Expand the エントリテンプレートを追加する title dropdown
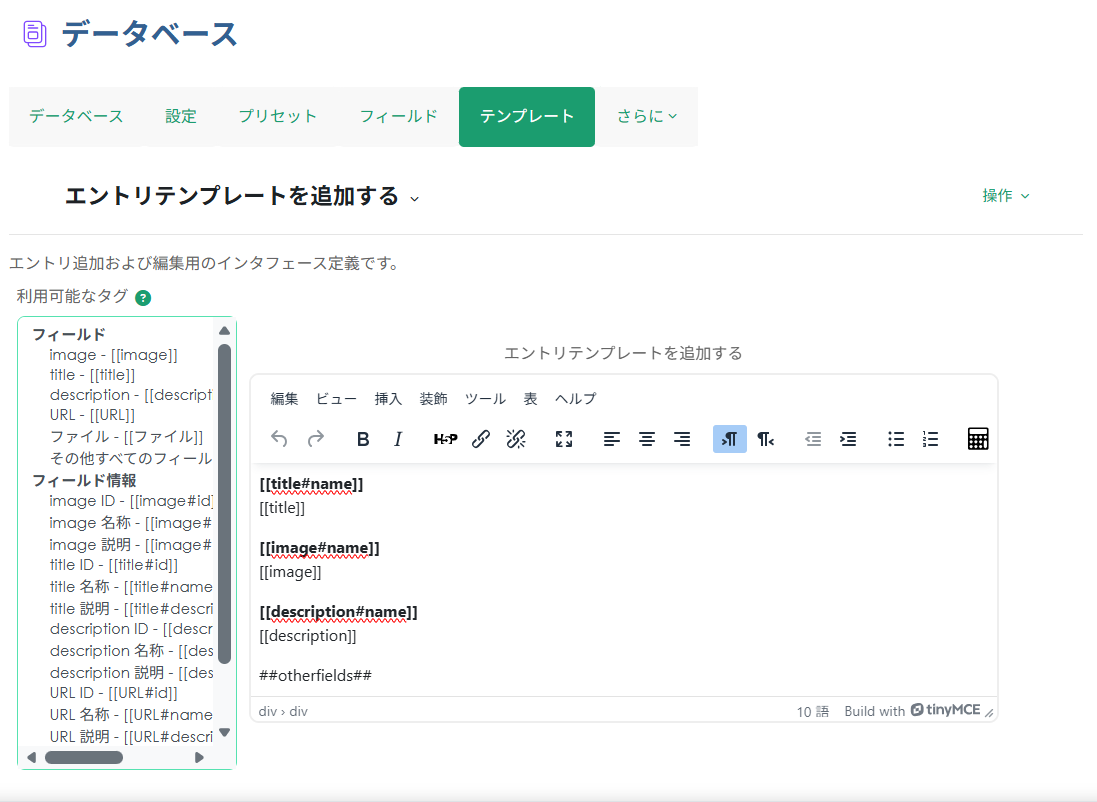 [414, 198]
